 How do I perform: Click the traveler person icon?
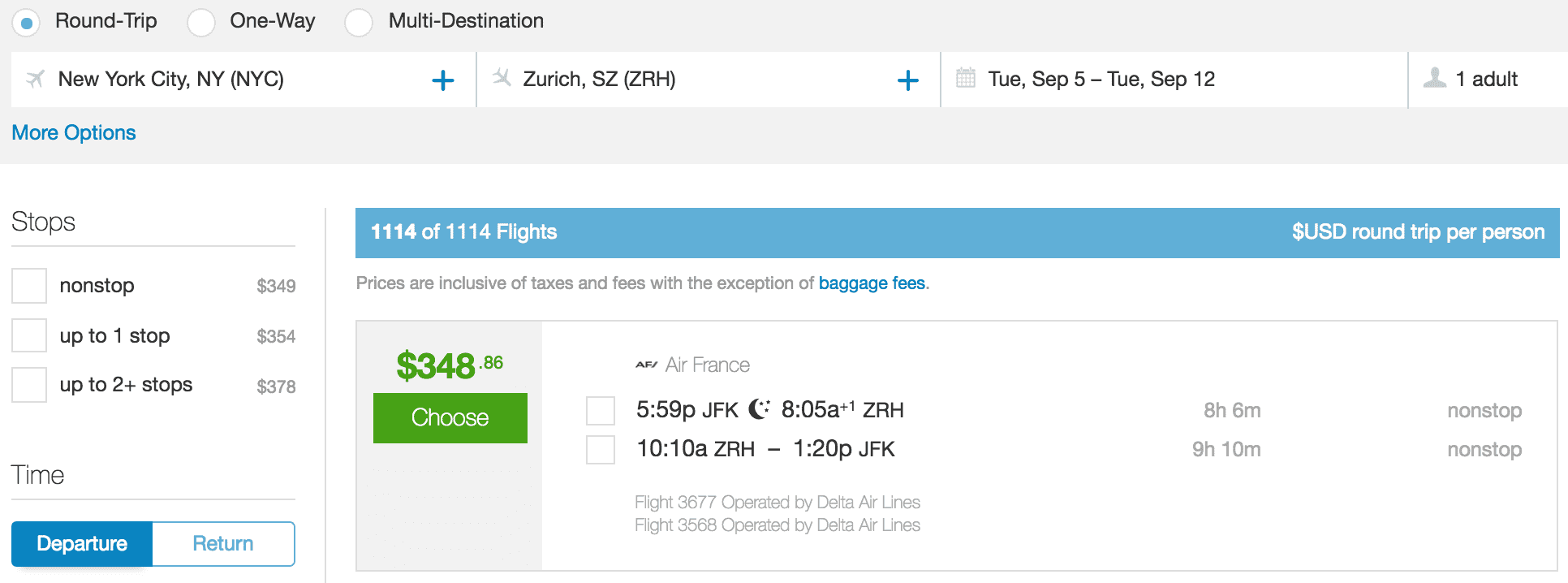1435,78
